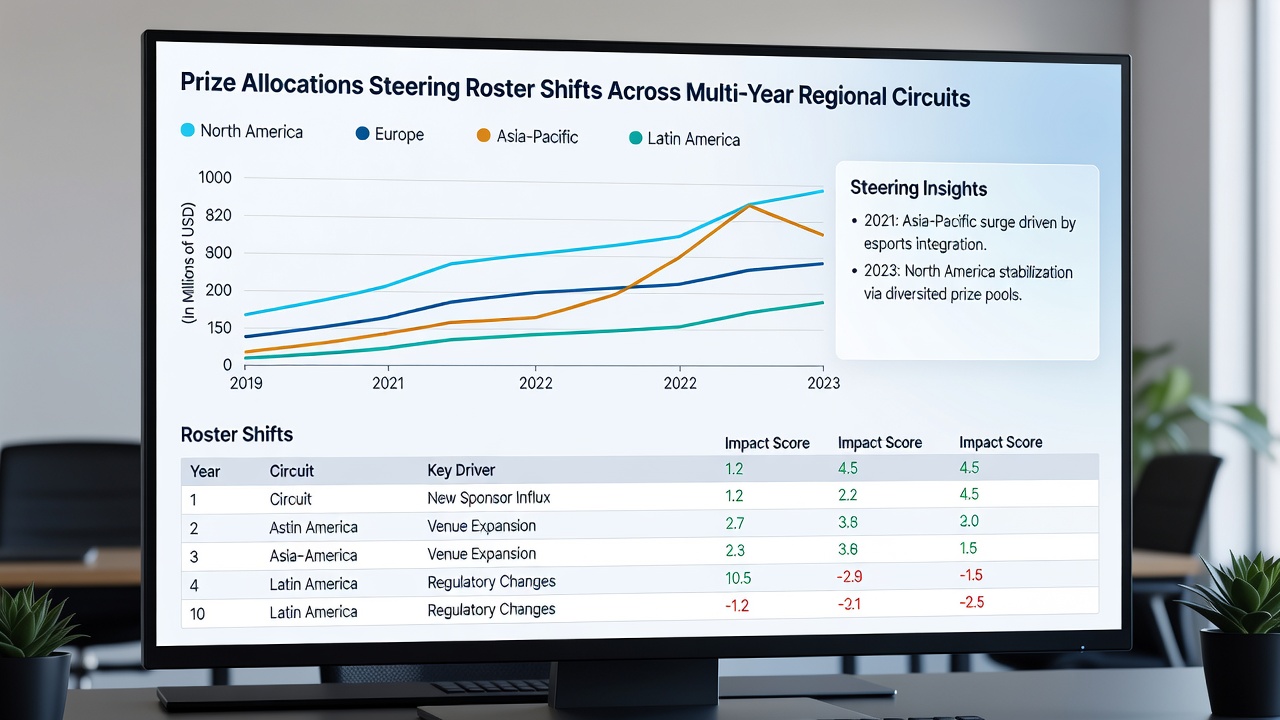Click the 10.5 impact score cell

click(x=740, y=579)
